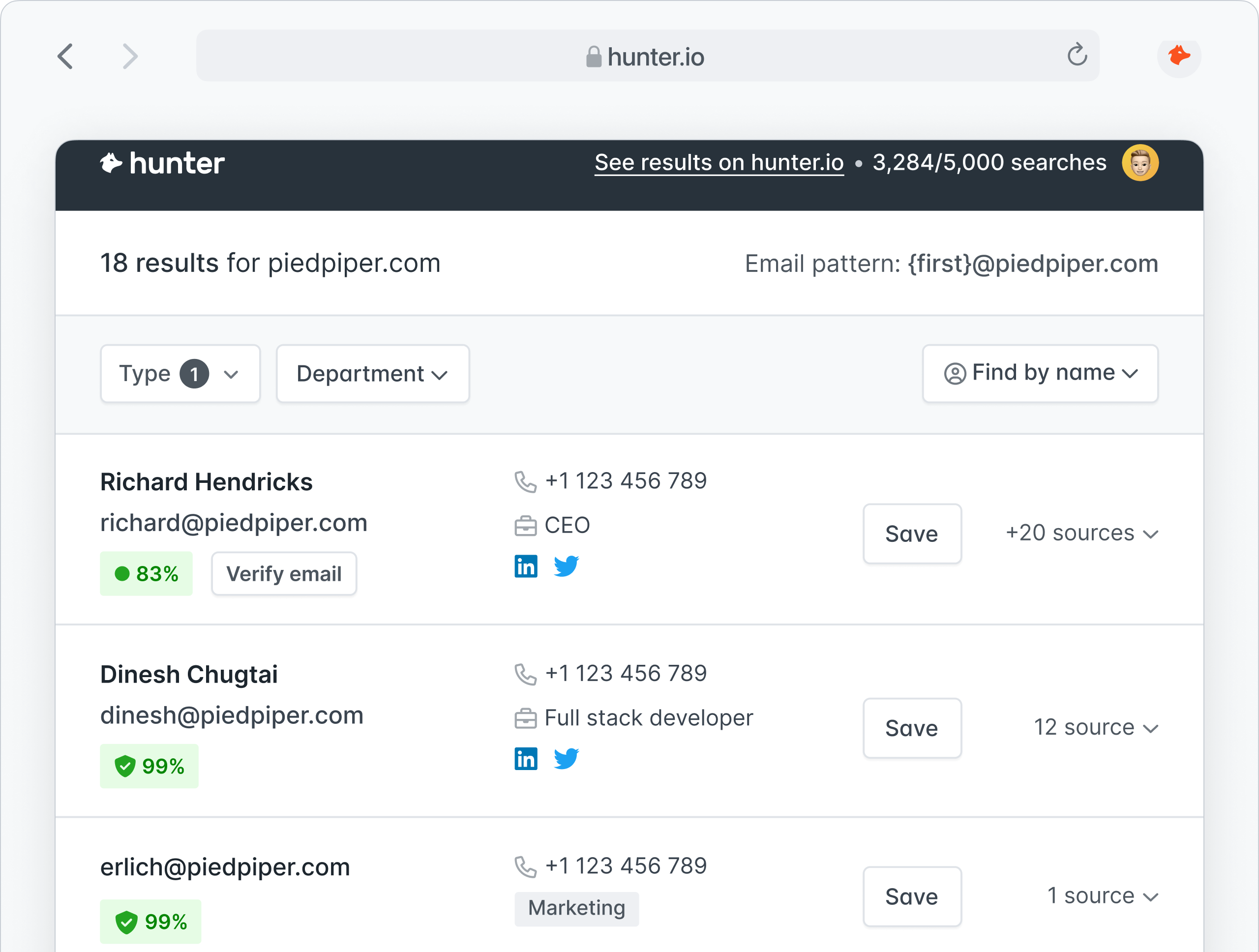Click the 83% confidence badge
The image size is (1259, 952).
click(x=146, y=573)
